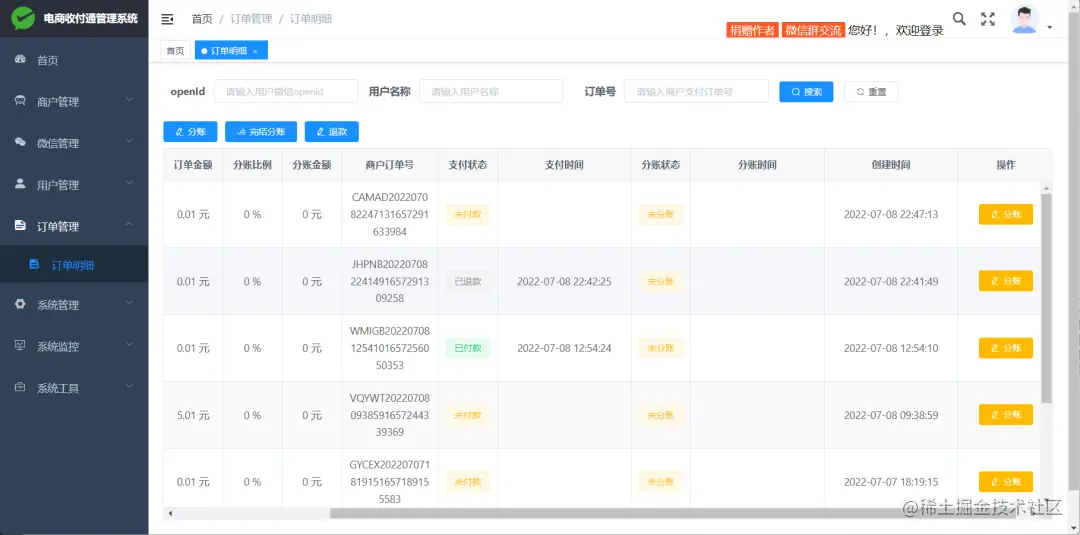Click 分账 button for 18:19:15 row
This screenshot has height=535, width=1080.
[1006, 481]
